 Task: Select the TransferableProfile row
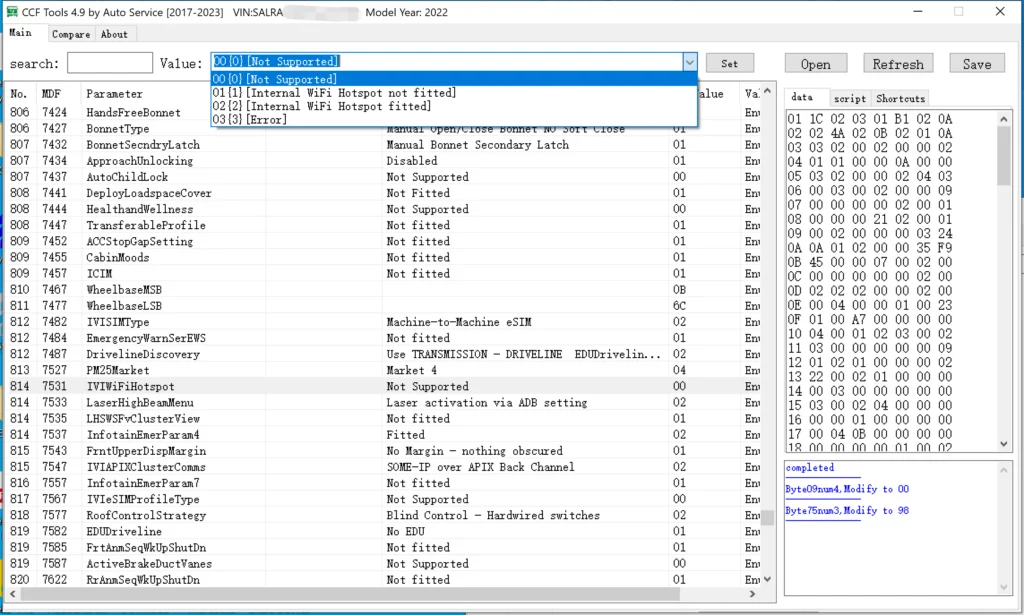pyautogui.click(x=384, y=225)
